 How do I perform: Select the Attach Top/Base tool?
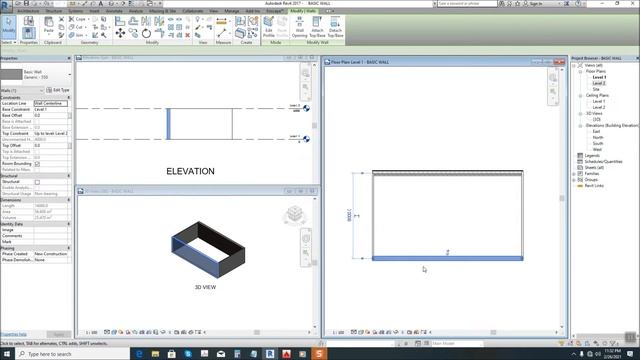click(317, 27)
